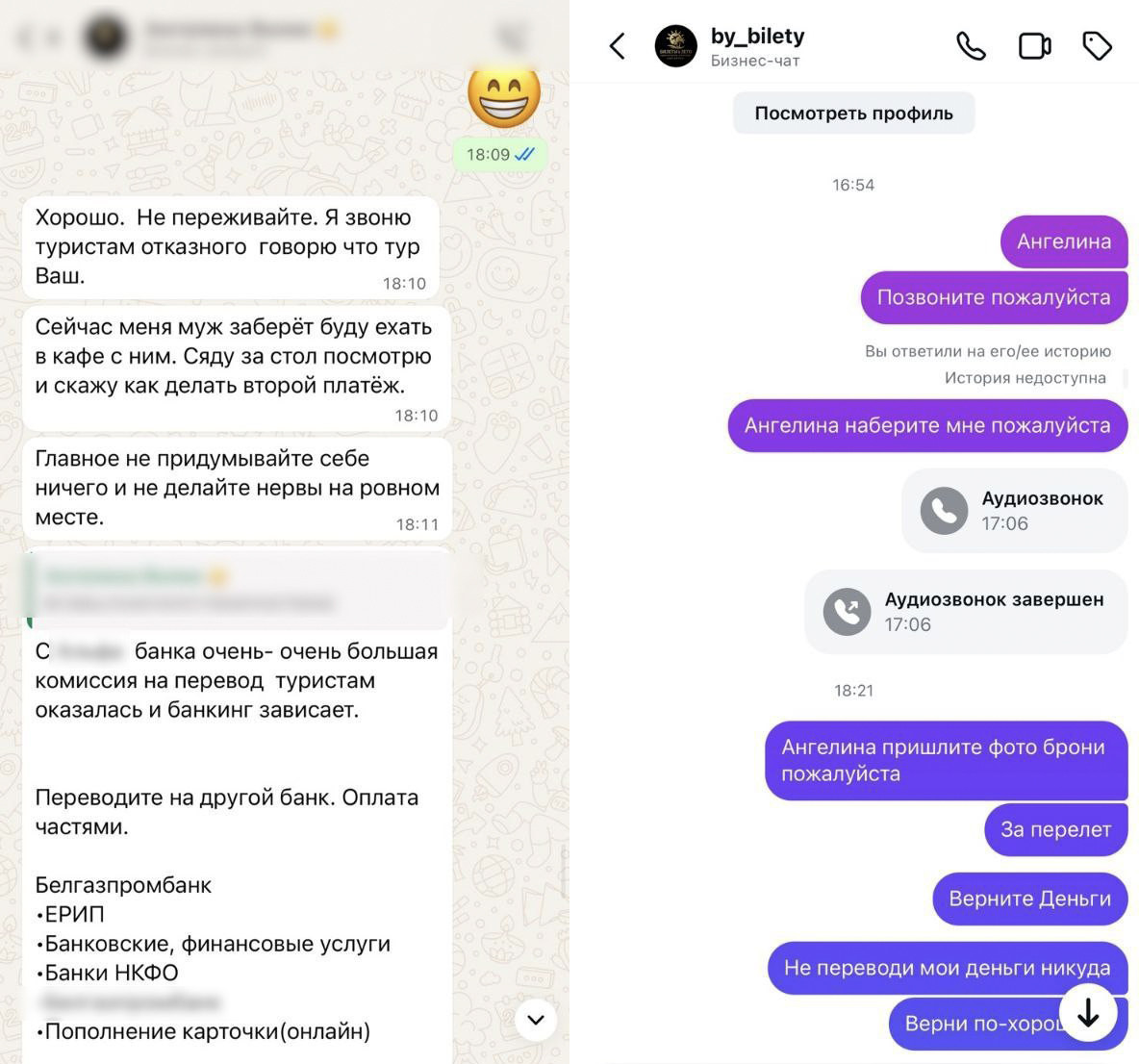Screen dimensions: 1139x1064
Task: Select message starting with Главное не придумывайте
Action: click(237, 488)
